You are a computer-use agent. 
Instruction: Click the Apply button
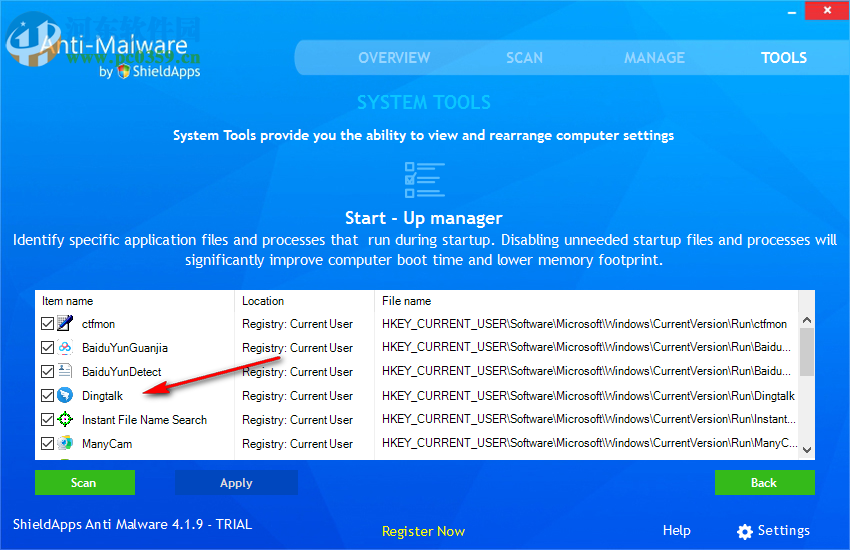pos(236,482)
